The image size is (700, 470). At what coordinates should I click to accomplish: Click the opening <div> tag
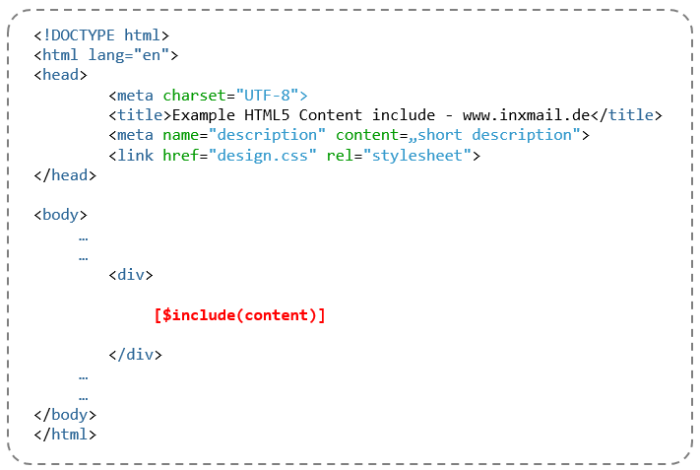tap(131, 275)
